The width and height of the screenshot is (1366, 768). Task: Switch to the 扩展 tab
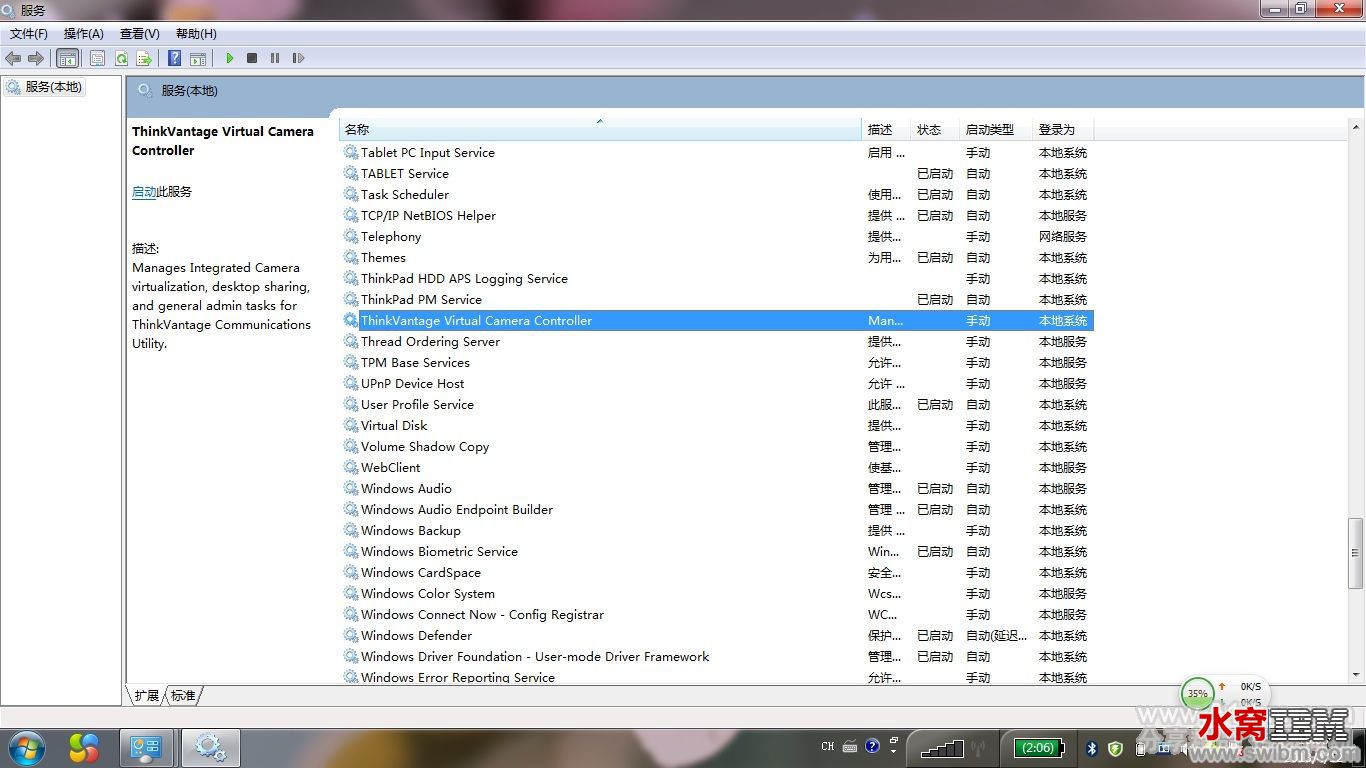(x=147, y=695)
